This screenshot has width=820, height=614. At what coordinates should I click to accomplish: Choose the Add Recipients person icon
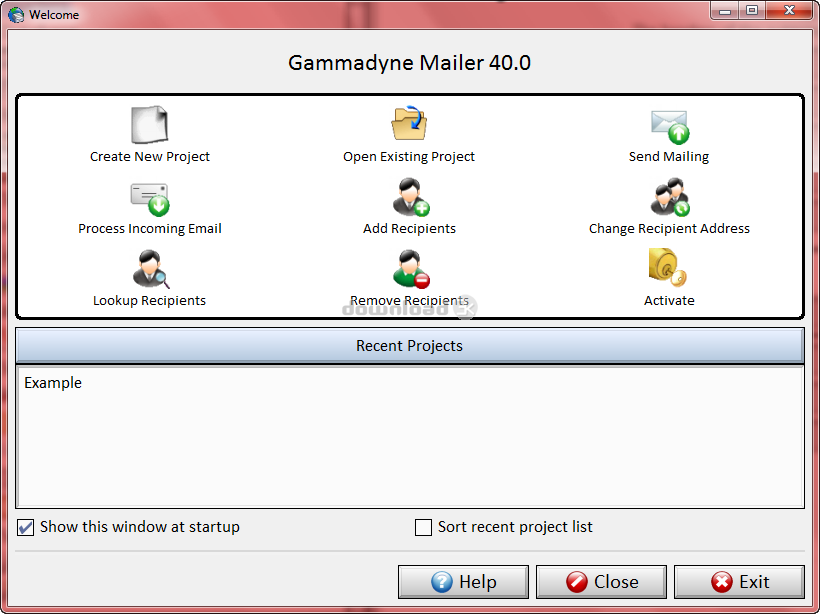pos(411,197)
